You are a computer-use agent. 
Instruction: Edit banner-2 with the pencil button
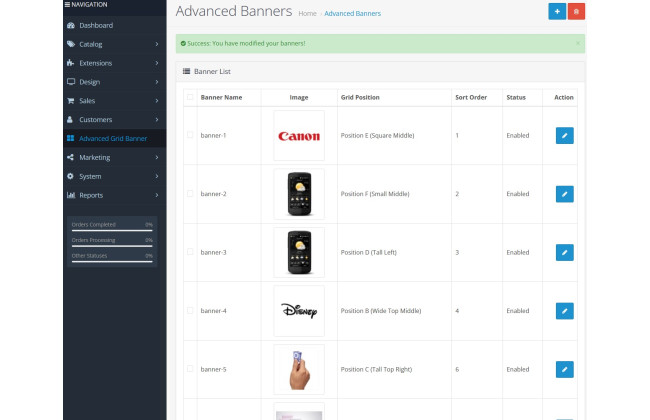(x=564, y=194)
